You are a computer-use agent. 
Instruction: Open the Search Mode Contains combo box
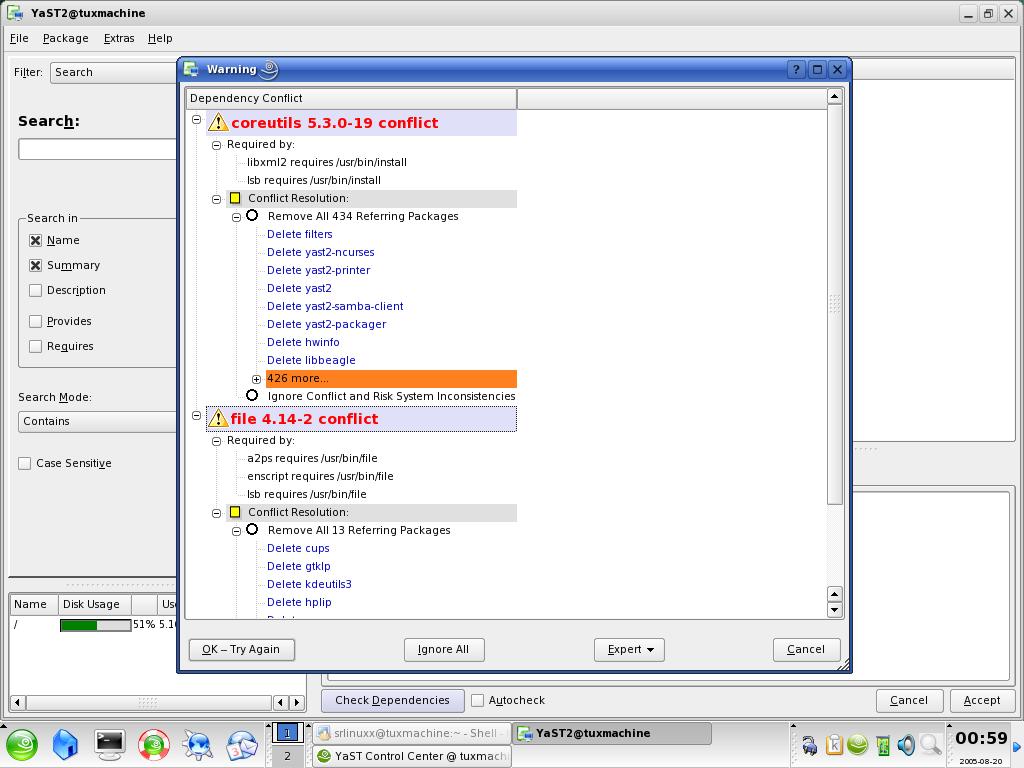pos(98,421)
